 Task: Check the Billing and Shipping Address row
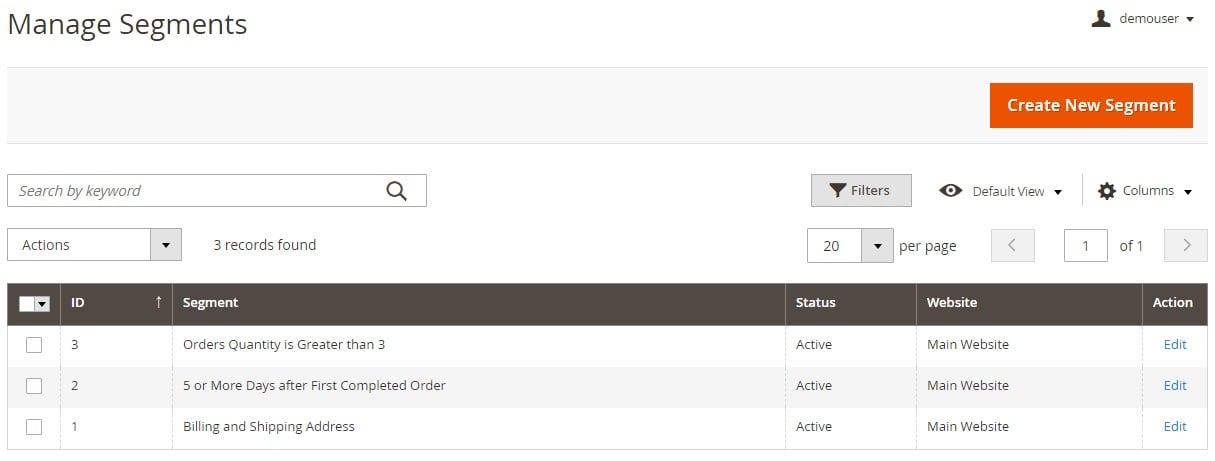click(x=34, y=426)
